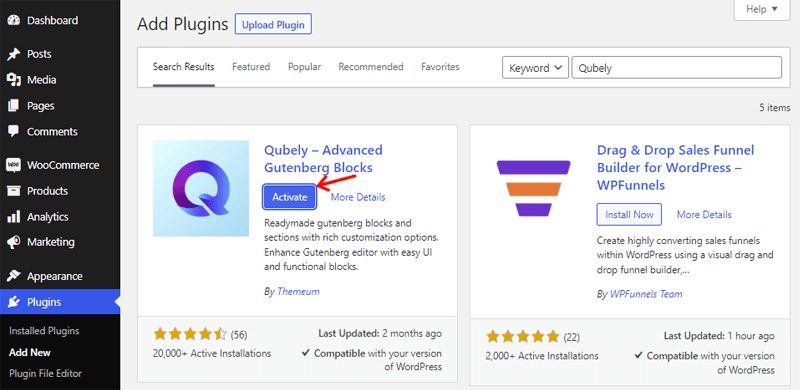
Task: Click the Plugins plug icon
Action: click(14, 302)
